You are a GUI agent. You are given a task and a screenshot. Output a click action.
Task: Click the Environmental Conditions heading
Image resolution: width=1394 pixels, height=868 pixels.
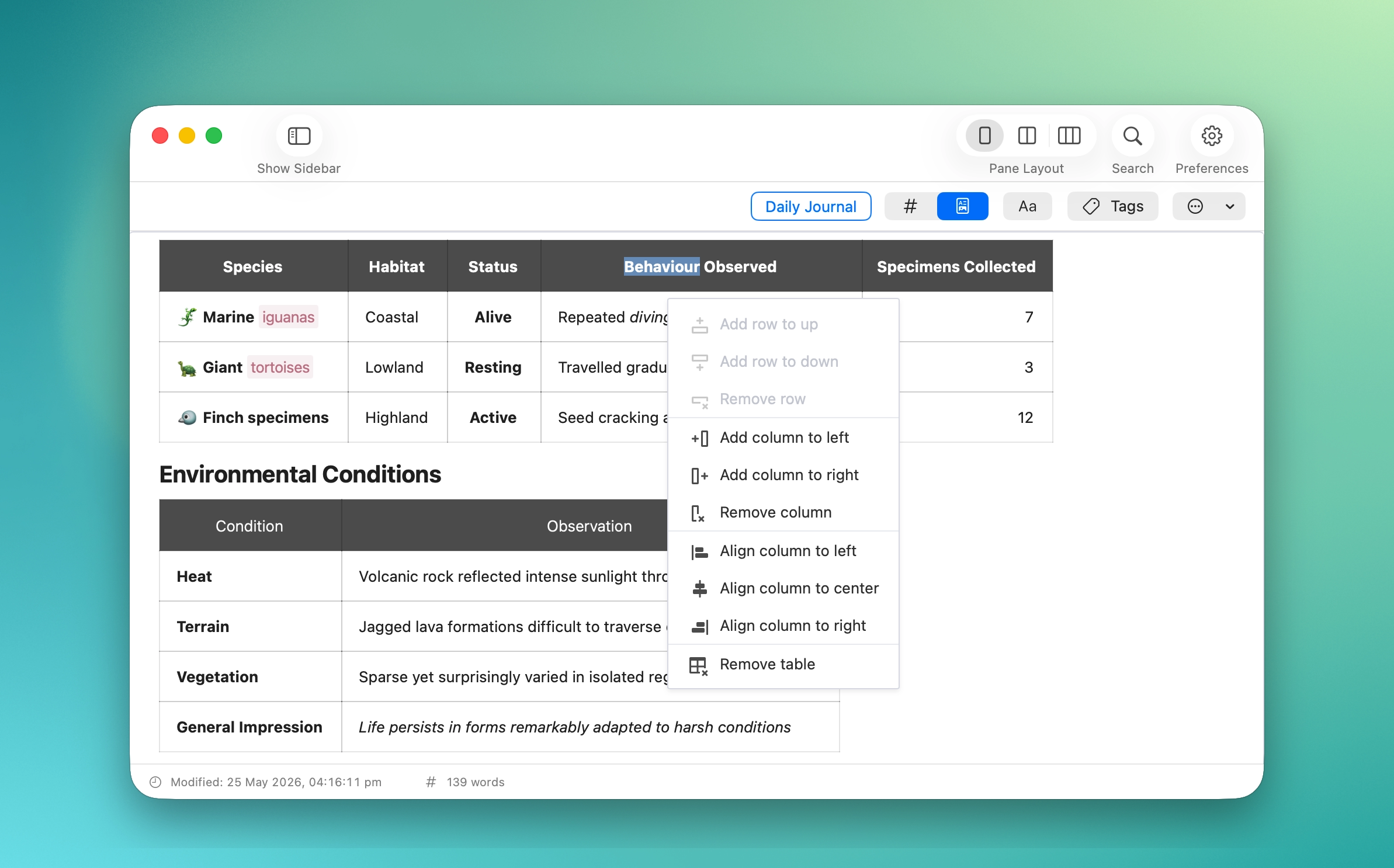[300, 474]
